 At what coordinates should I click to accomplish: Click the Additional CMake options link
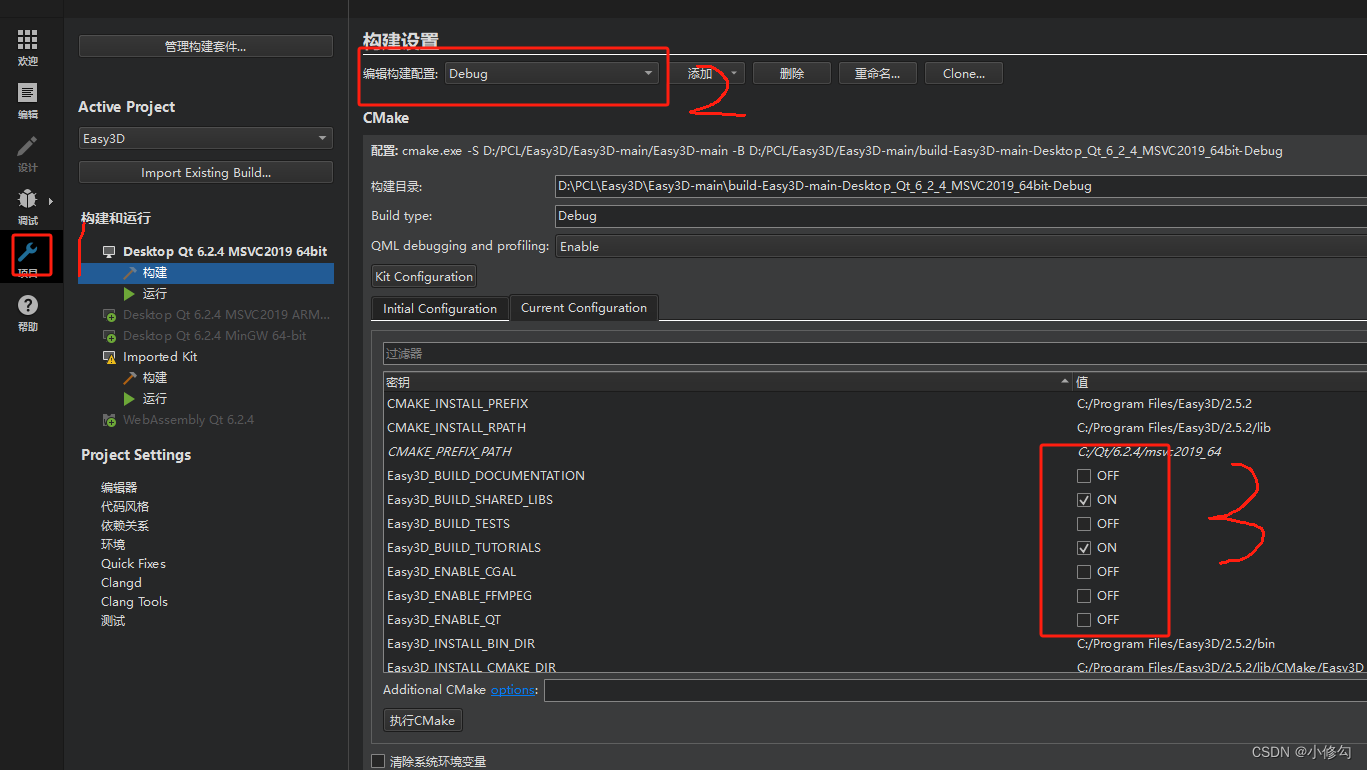(513, 689)
